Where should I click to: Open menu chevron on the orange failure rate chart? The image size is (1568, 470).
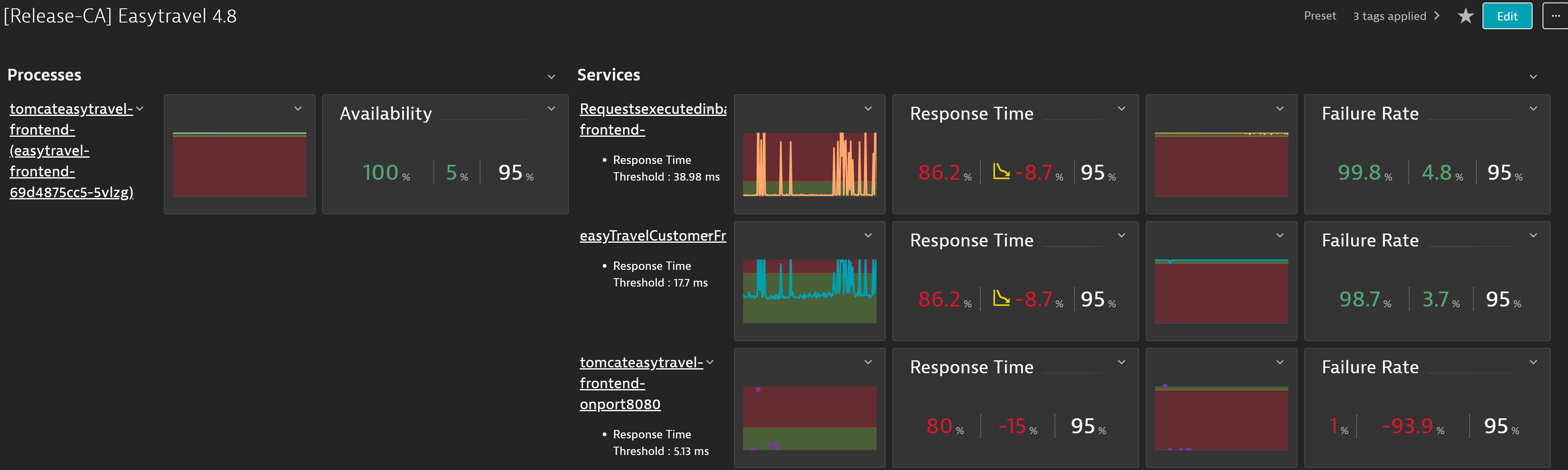[x=1280, y=108]
